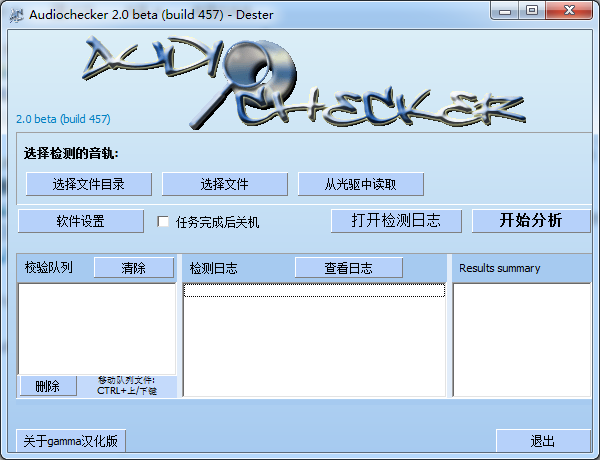Click 查看日志 to view log
This screenshot has width=600, height=460.
pos(348,268)
